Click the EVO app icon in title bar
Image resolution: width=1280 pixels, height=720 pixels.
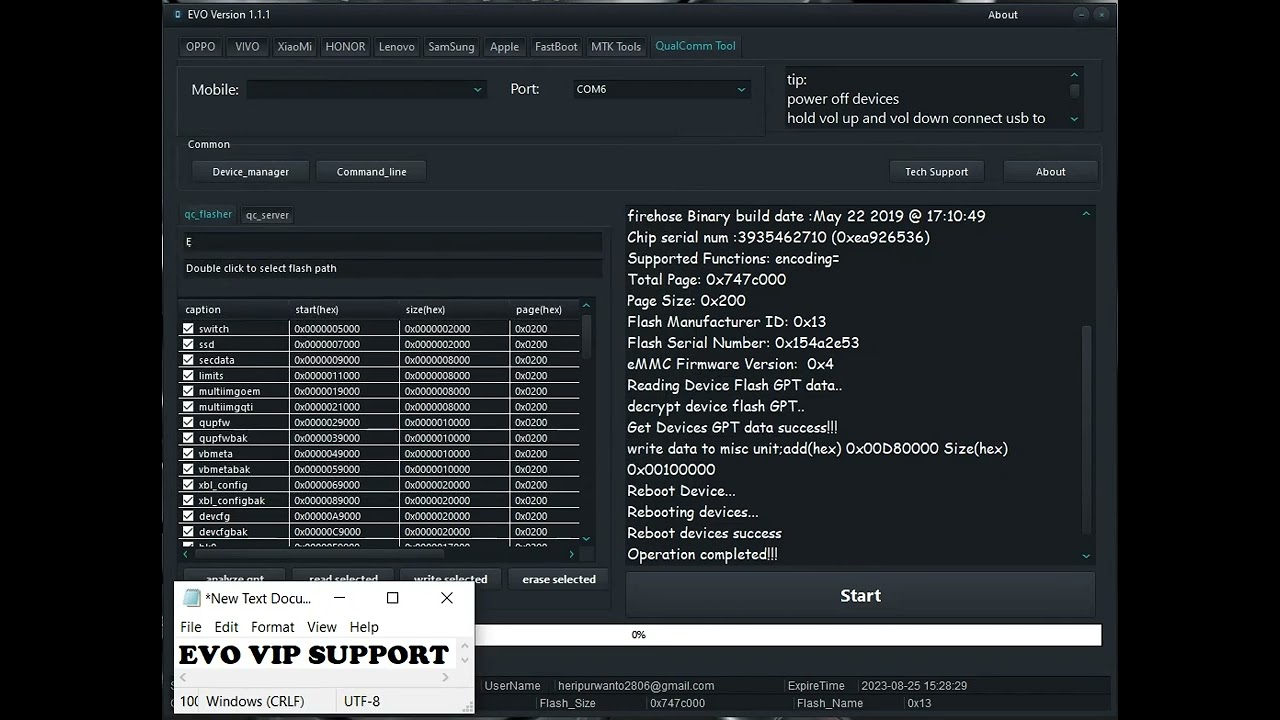[x=177, y=15]
